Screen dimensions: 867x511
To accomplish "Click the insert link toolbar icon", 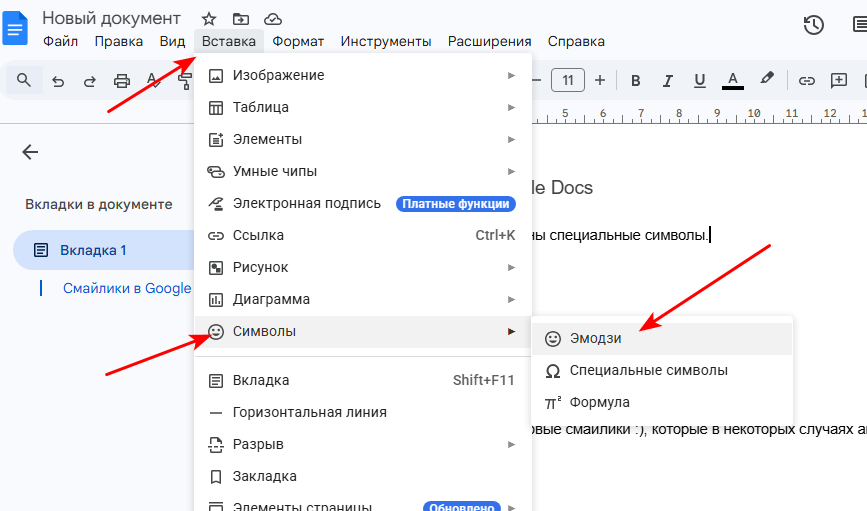I will [x=807, y=81].
